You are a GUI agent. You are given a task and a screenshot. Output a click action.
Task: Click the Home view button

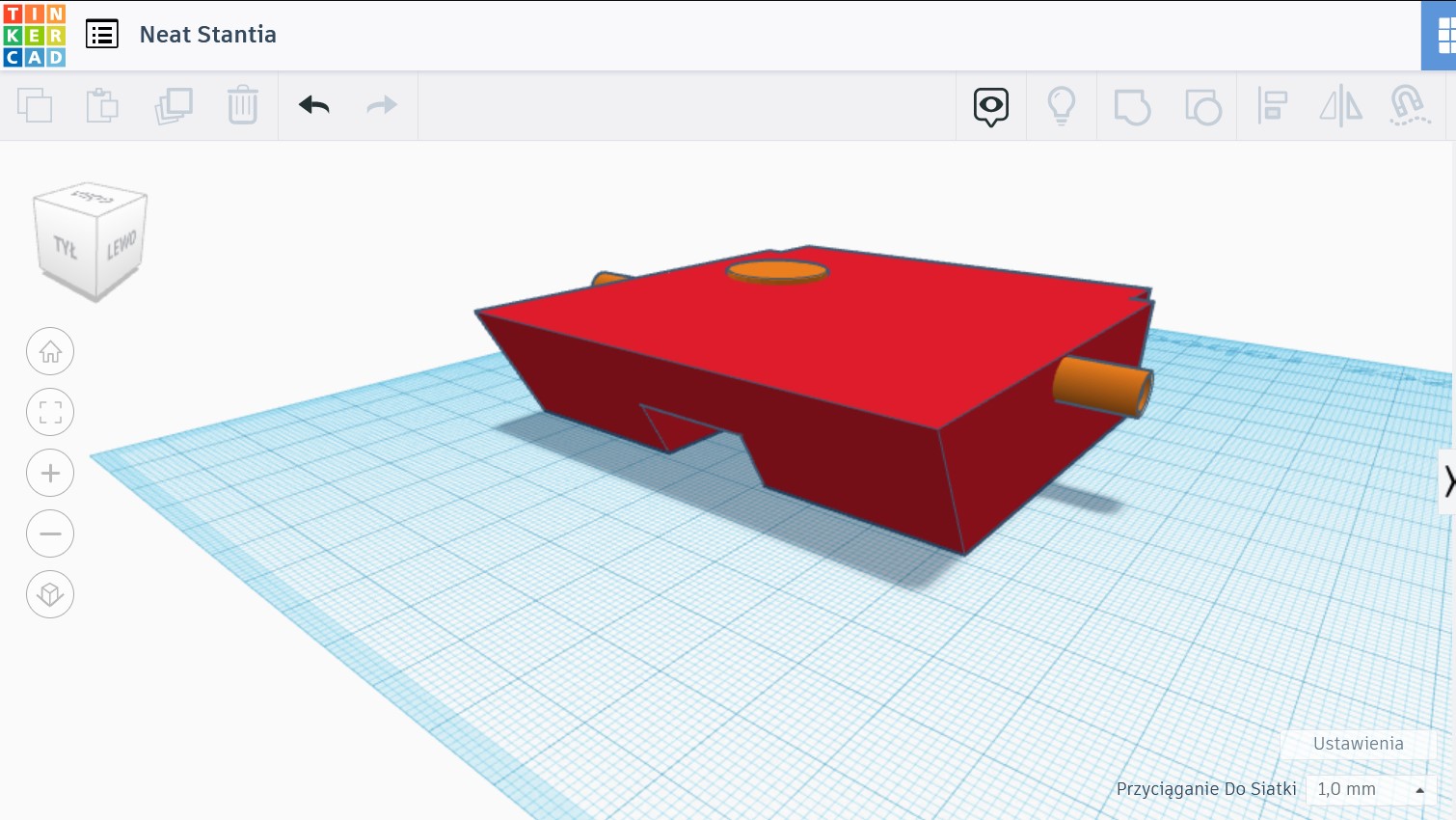click(x=50, y=352)
